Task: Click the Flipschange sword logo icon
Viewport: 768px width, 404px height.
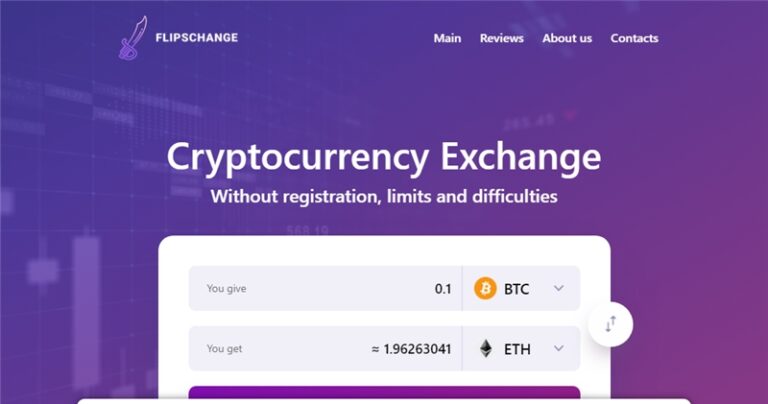Action: tap(132, 38)
